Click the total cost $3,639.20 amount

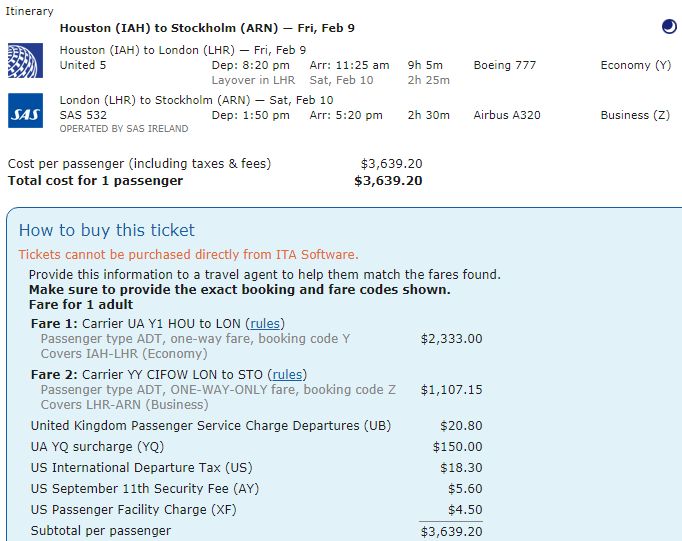click(x=388, y=181)
